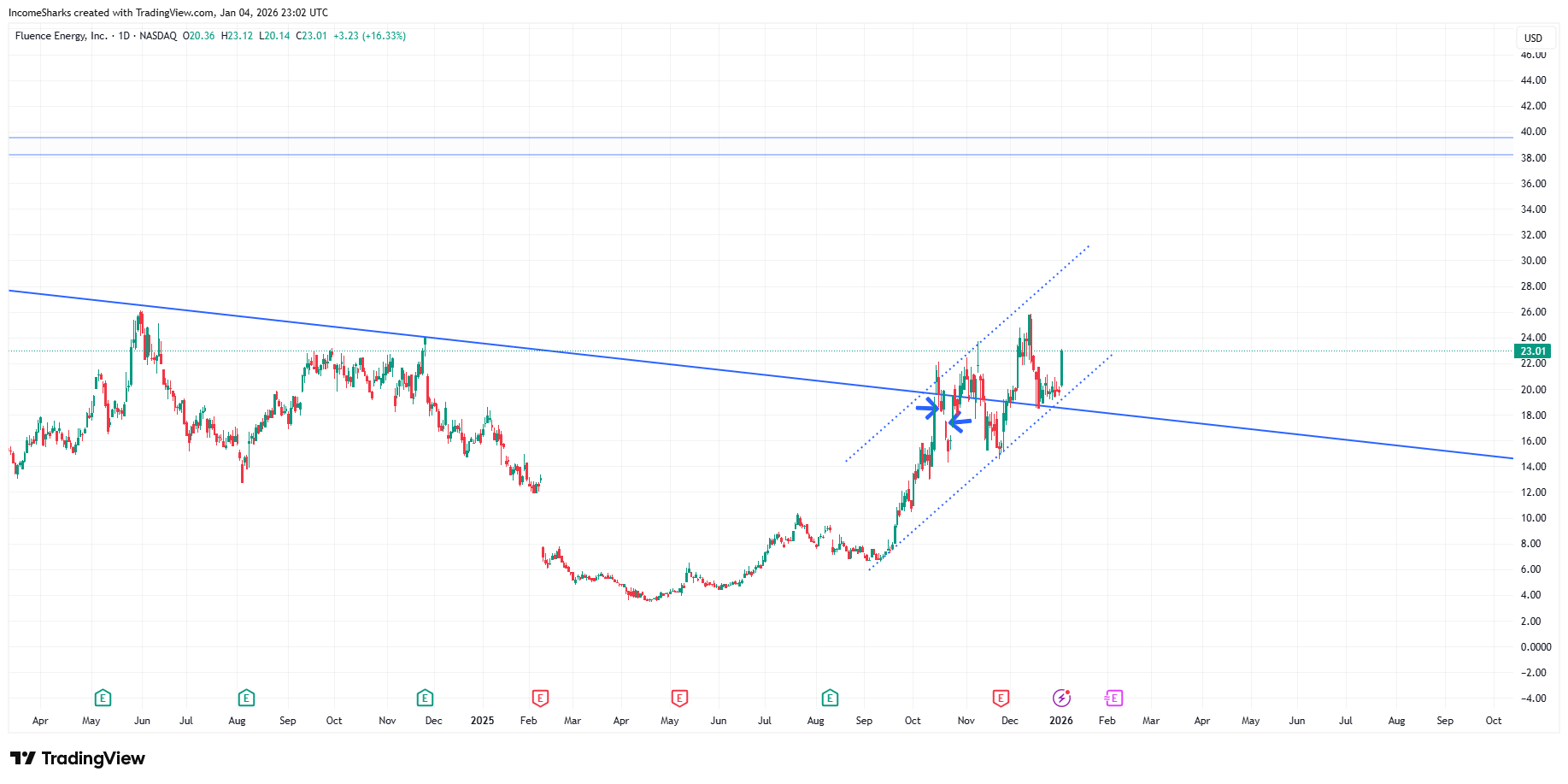The image size is (1568, 784).
Task: Click 16.00 on the price axis
Action: tap(1534, 441)
